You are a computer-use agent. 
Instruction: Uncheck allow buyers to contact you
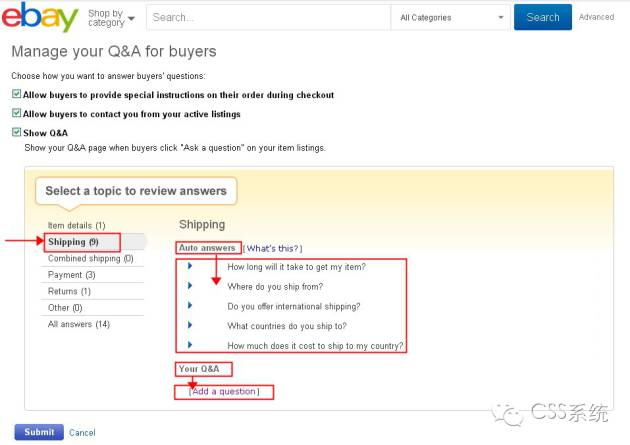click(16, 114)
